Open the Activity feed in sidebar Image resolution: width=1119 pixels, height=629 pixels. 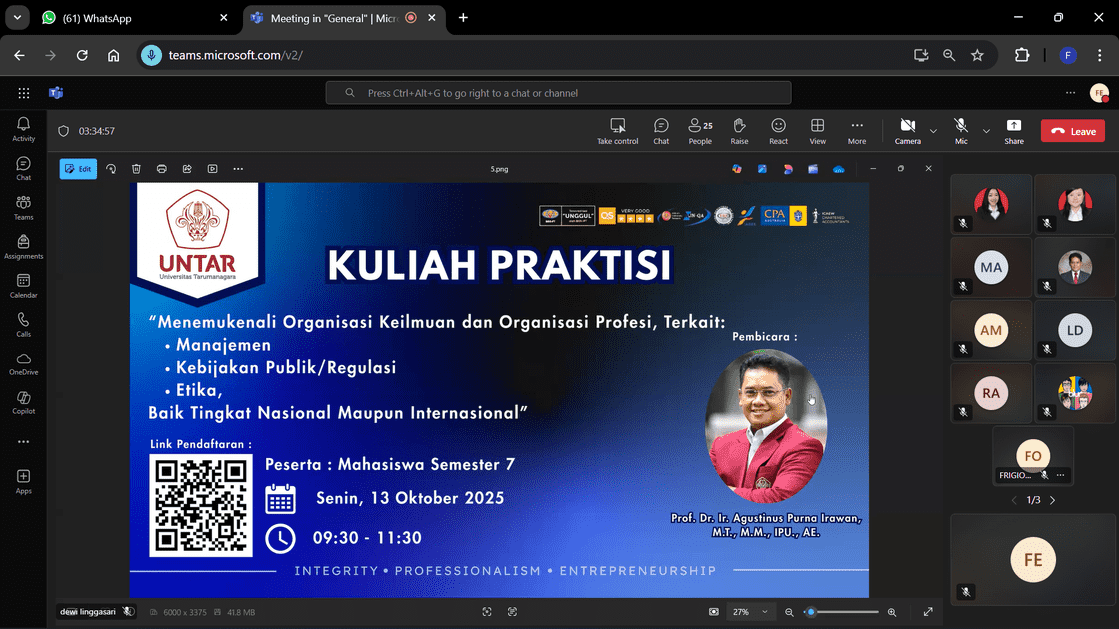(x=23, y=129)
